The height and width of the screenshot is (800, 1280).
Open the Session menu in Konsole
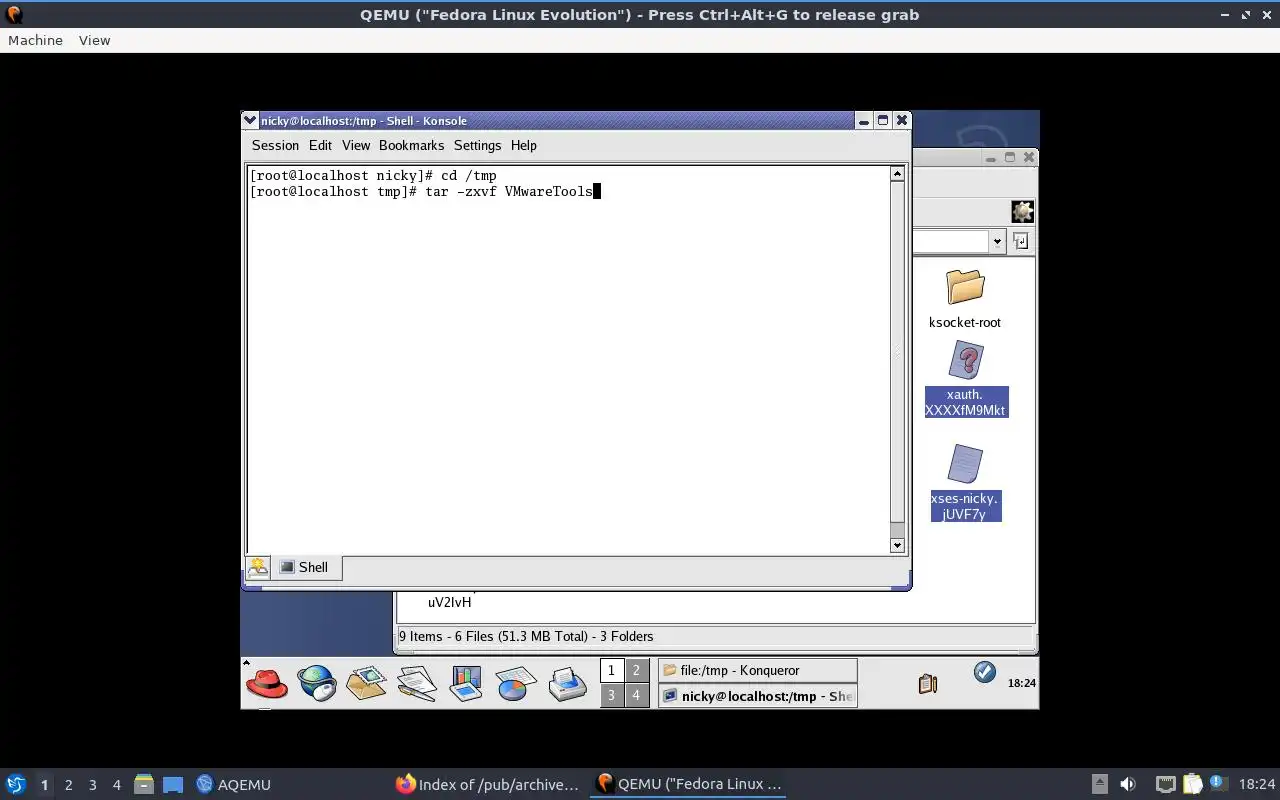click(275, 145)
